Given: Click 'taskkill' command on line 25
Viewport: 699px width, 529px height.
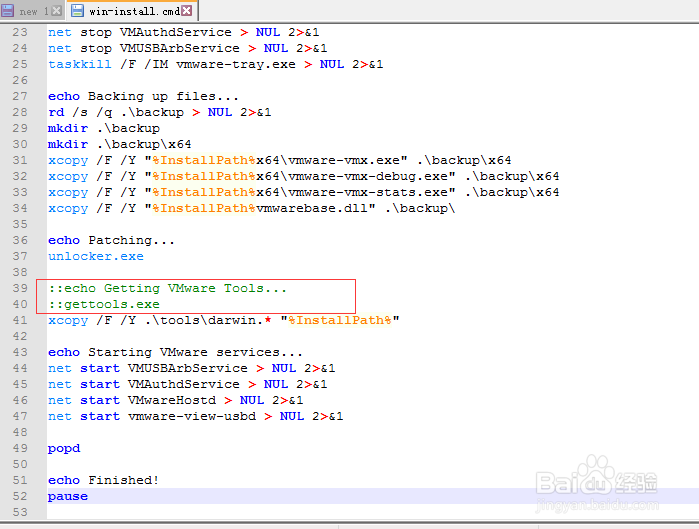Looking at the screenshot, I should point(80,64).
